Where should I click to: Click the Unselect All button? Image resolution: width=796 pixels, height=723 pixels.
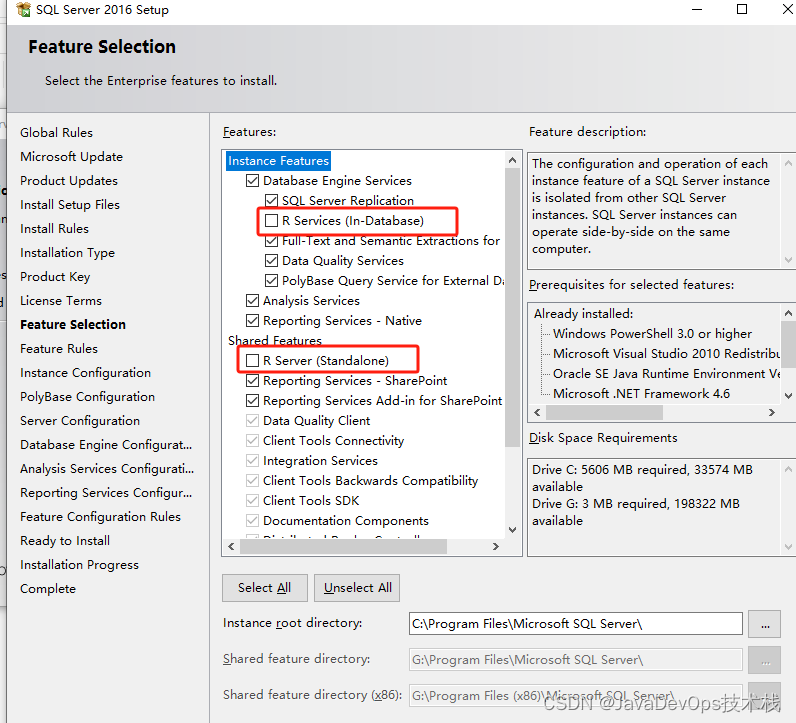[x=357, y=588]
